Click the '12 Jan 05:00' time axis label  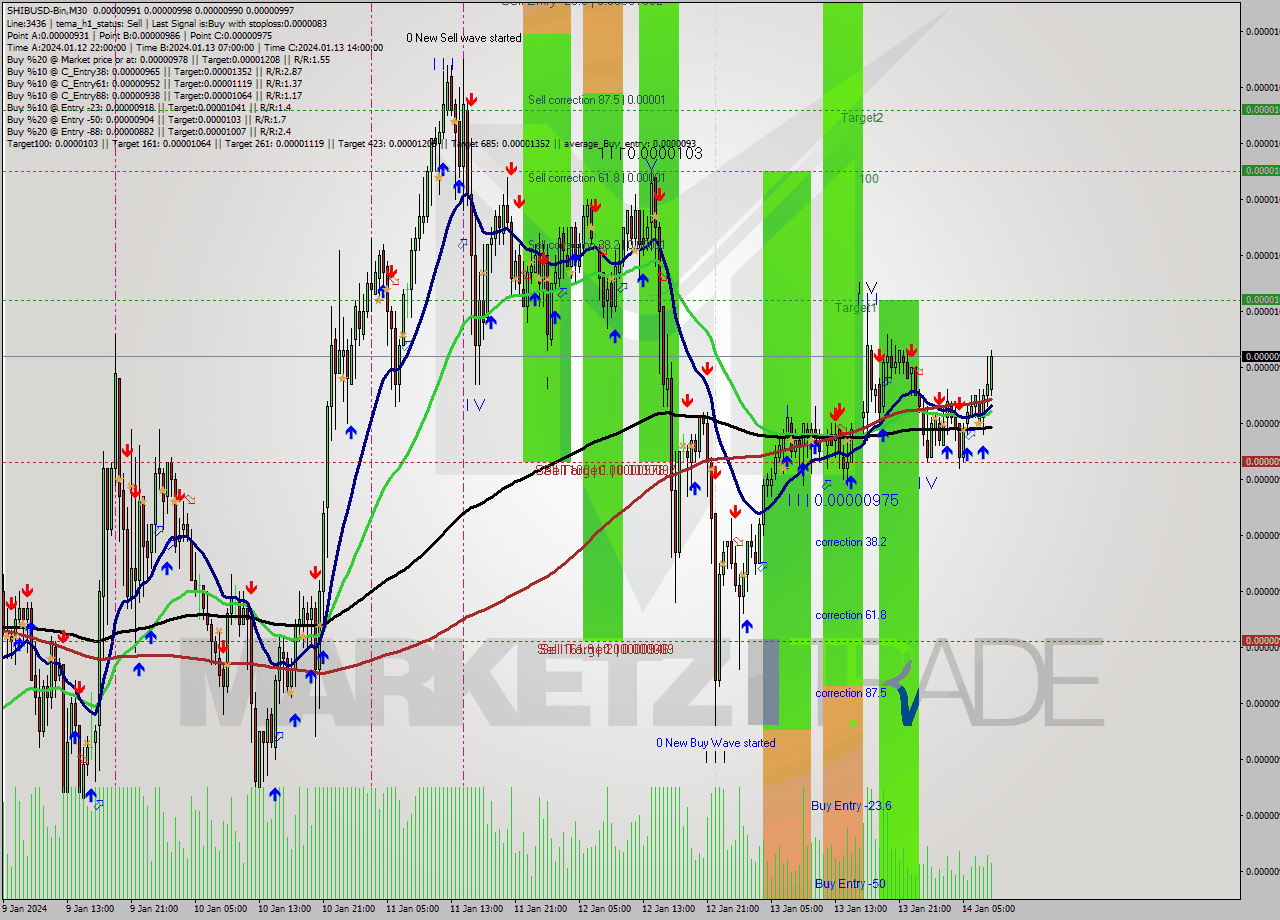(604, 909)
